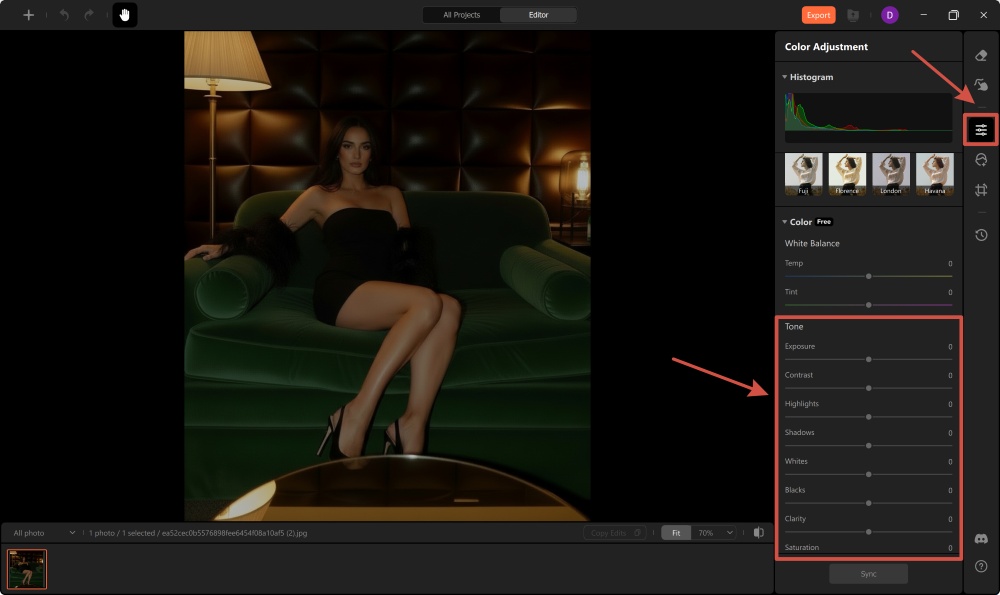Enable the Fit view mode
Image resolution: width=1000 pixels, height=595 pixels.
[675, 532]
